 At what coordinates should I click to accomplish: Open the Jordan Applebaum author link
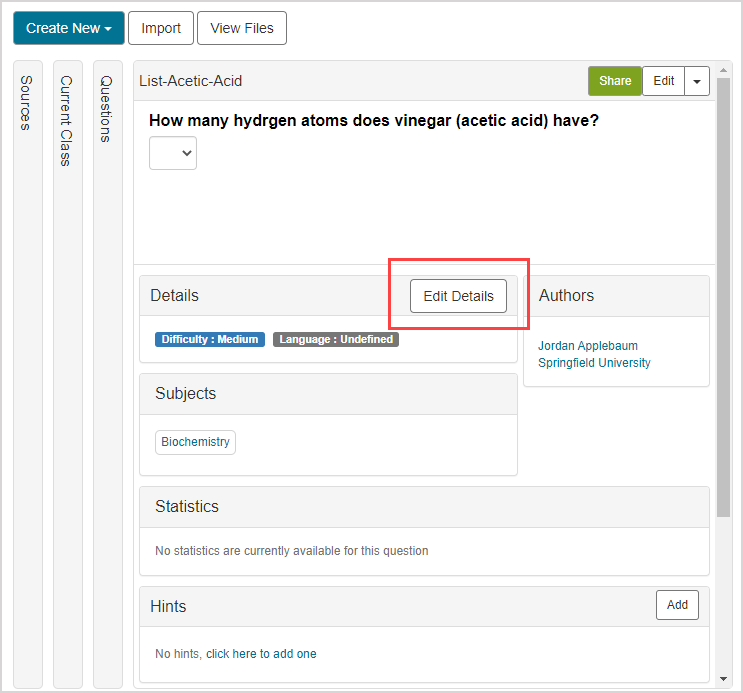coord(588,346)
